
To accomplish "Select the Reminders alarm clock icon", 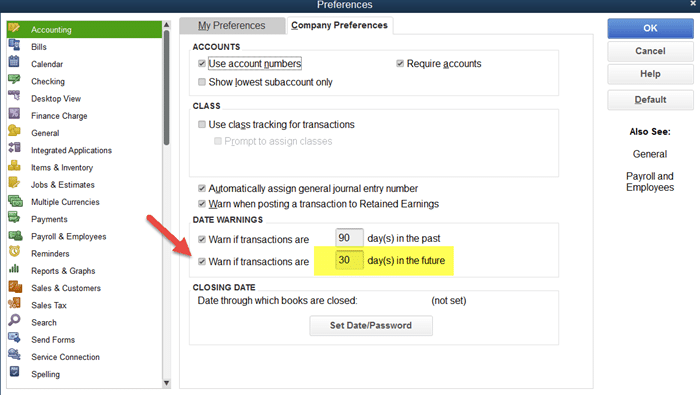I will pyautogui.click(x=14, y=252).
